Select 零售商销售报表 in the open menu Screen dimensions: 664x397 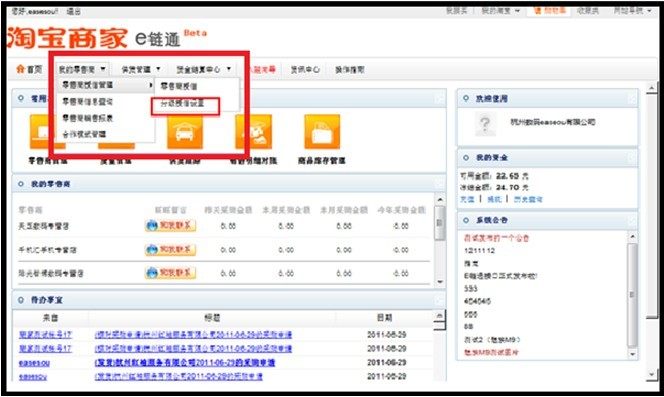(x=88, y=118)
